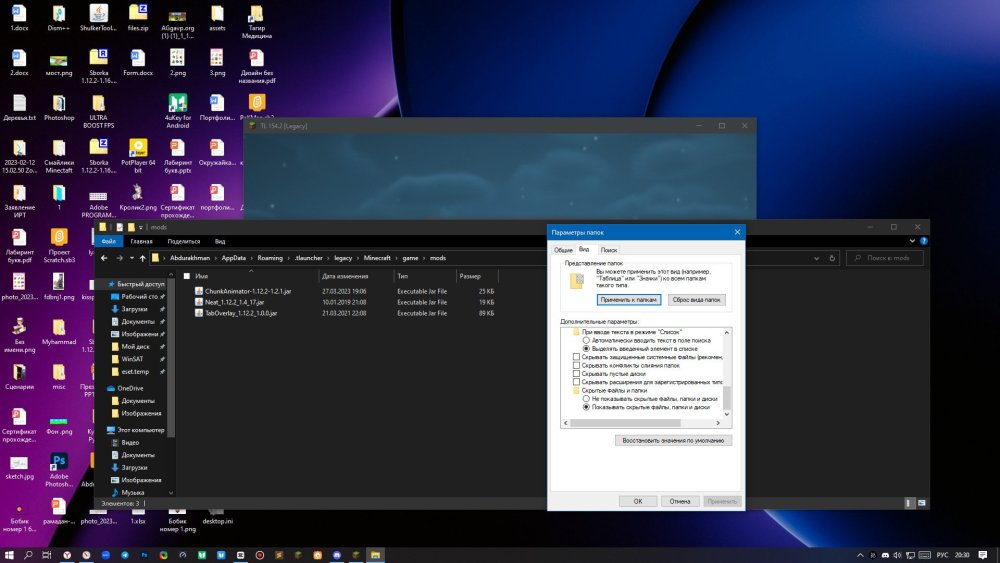Click 'Сброс вида папок' button
Viewport: 1000px width, 563px height.
pyautogui.click(x=696, y=299)
